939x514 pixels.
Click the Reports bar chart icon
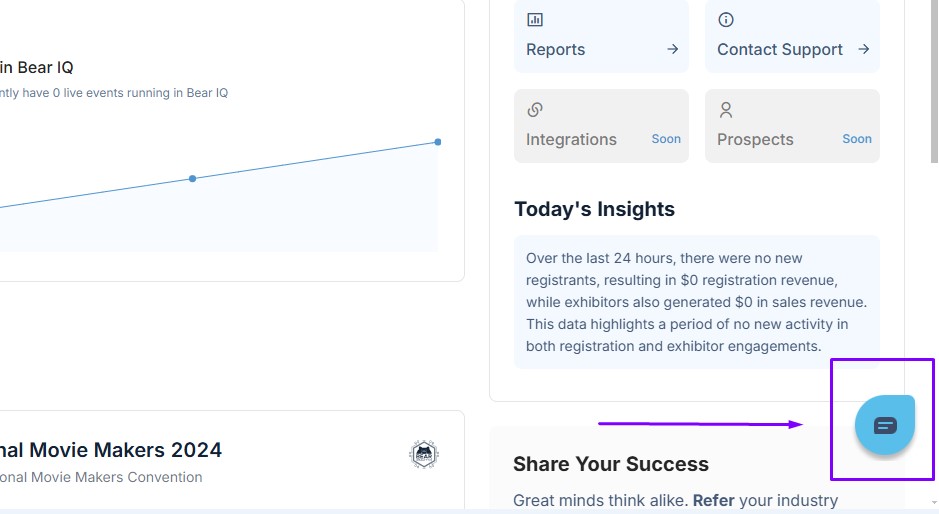(x=535, y=20)
